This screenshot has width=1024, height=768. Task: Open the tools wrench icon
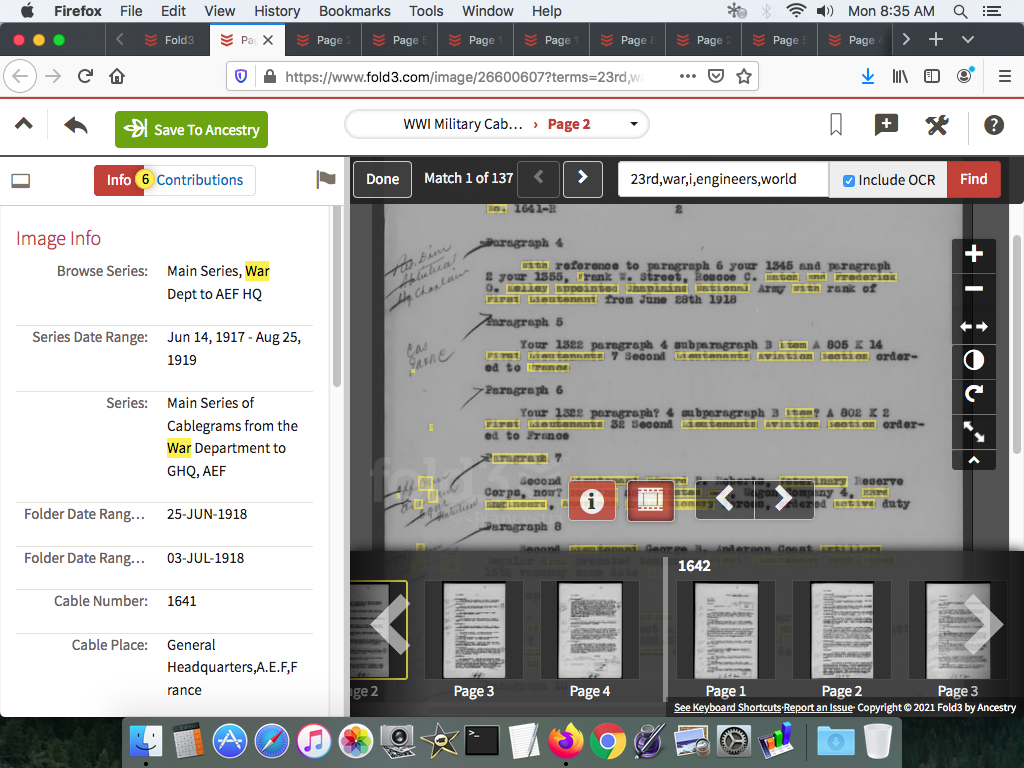click(x=937, y=125)
